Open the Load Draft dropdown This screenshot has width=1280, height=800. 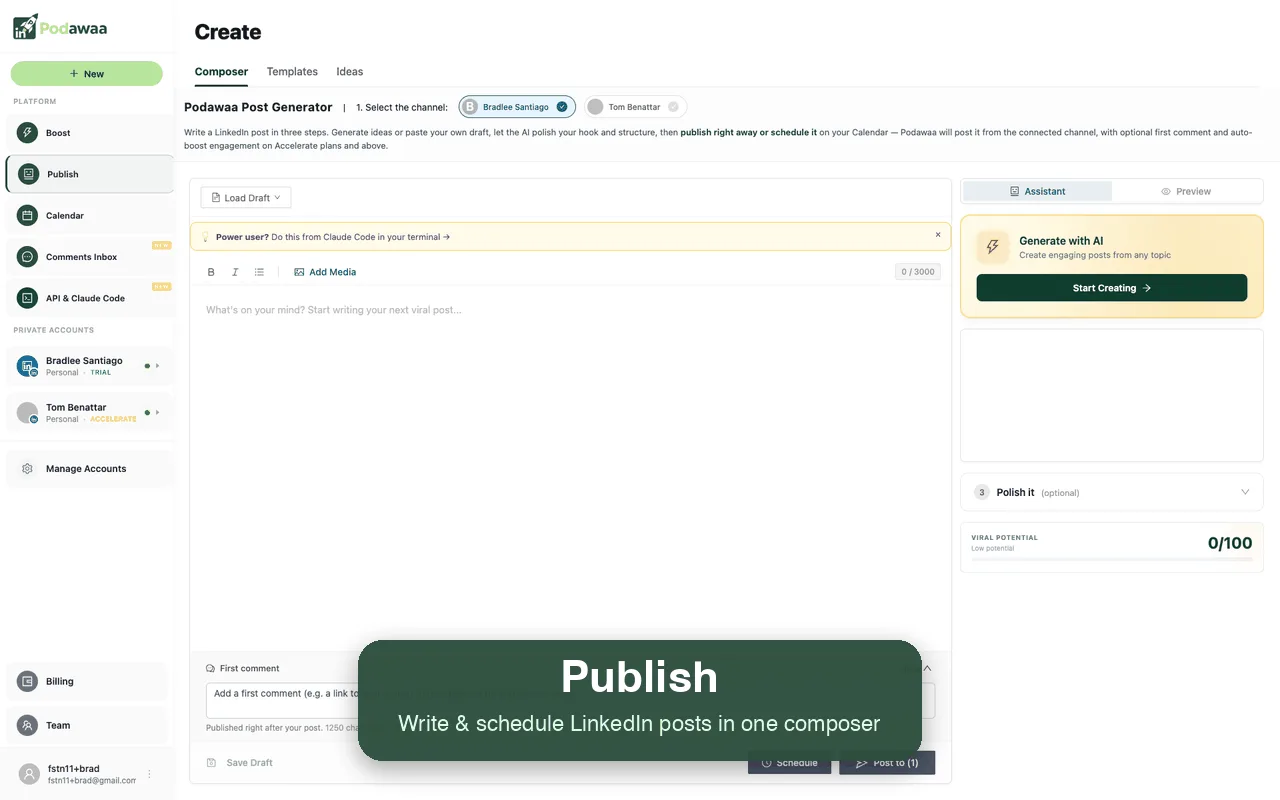point(246,198)
